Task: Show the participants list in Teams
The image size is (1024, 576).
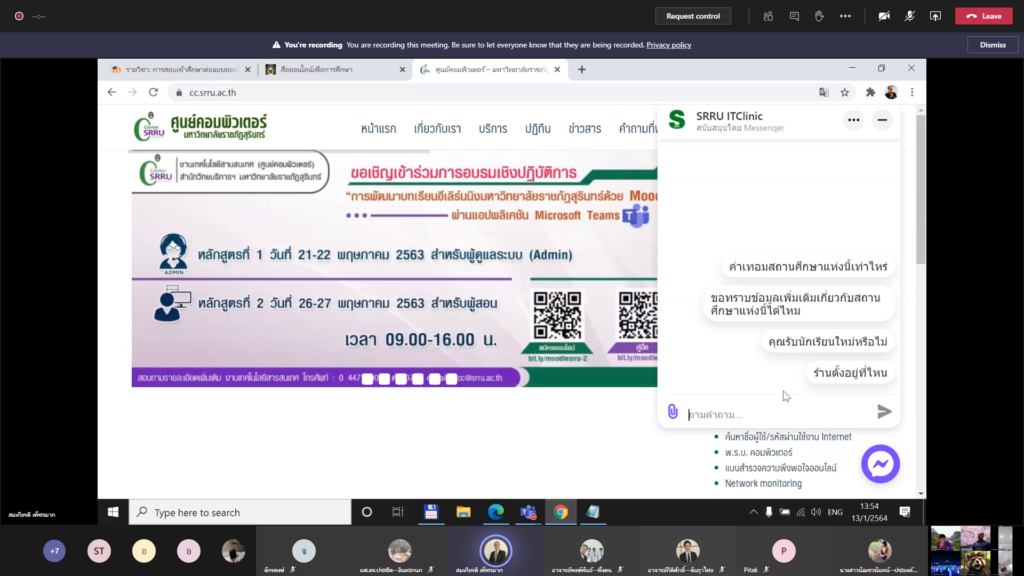Action: [x=768, y=16]
